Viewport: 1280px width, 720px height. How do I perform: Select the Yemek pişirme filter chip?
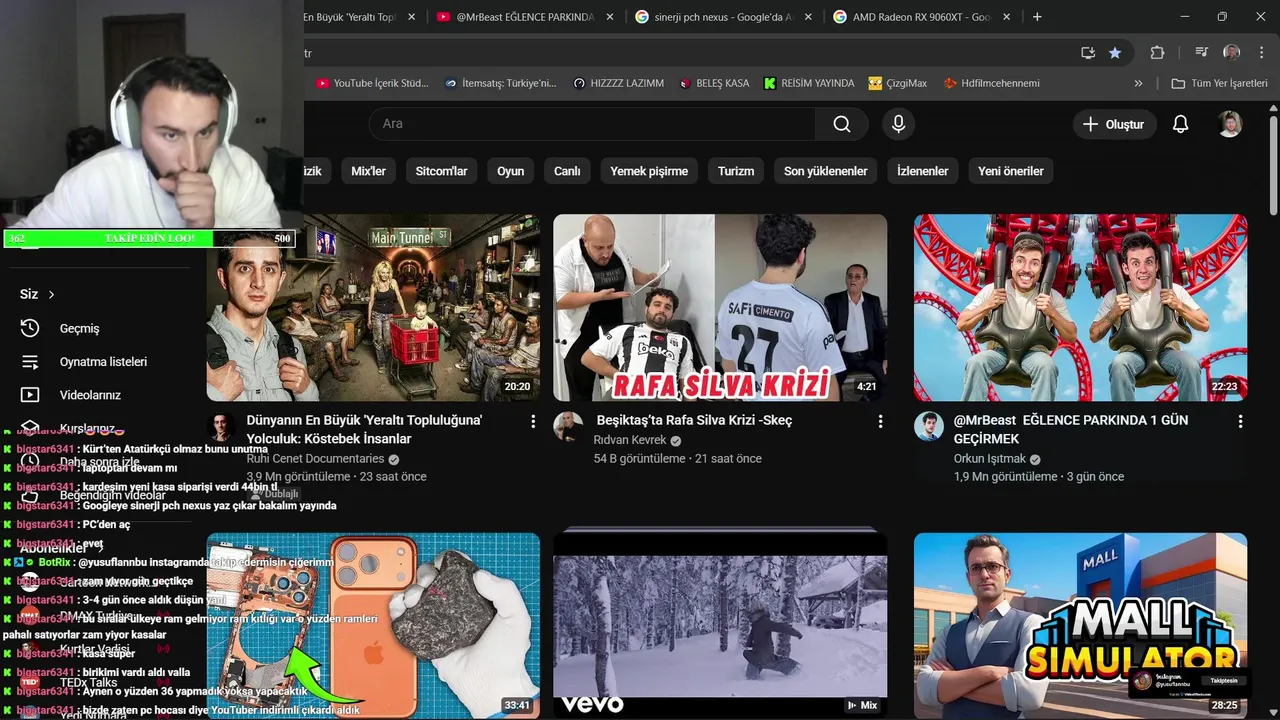[x=649, y=171]
